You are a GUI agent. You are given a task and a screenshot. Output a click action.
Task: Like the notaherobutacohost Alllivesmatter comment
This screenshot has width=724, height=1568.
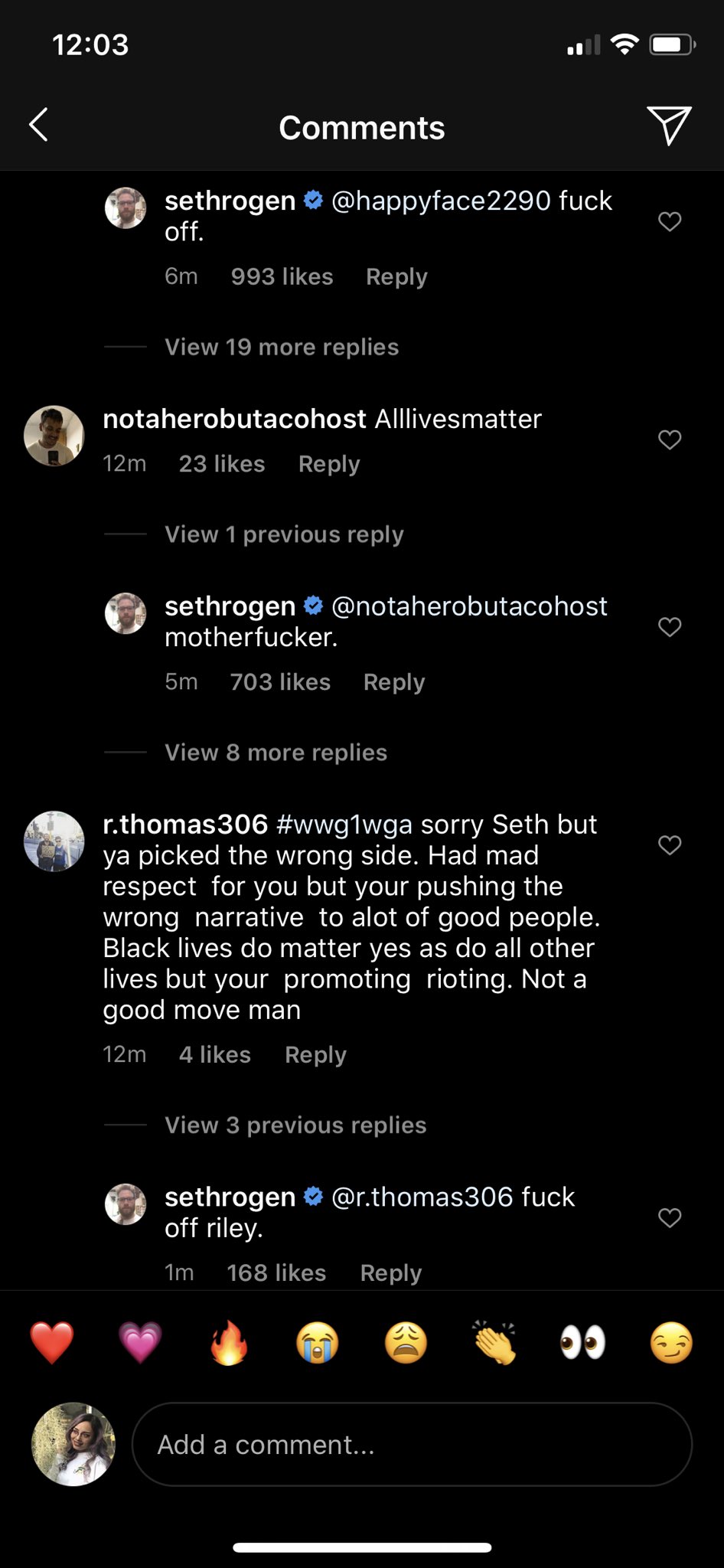tap(670, 439)
